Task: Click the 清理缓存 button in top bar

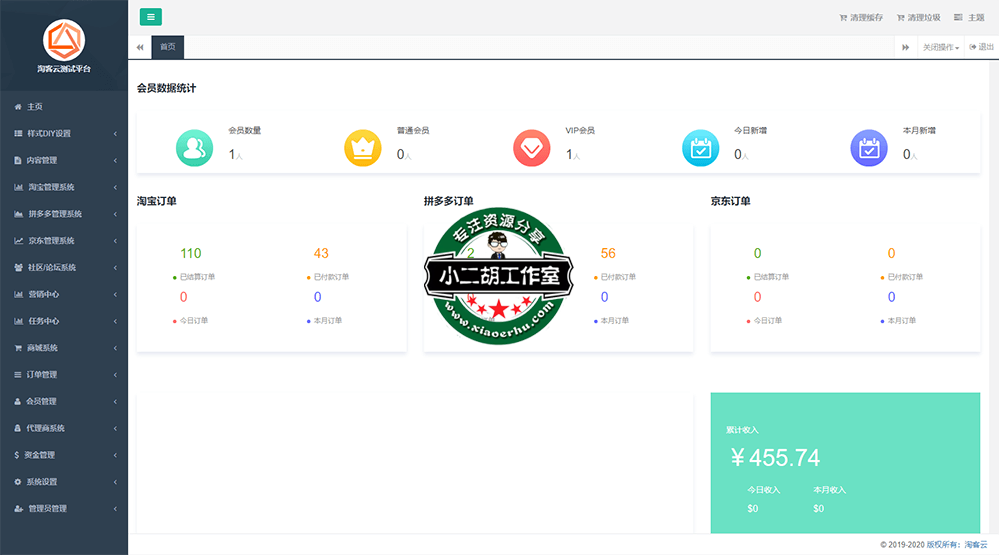Action: [x=862, y=17]
